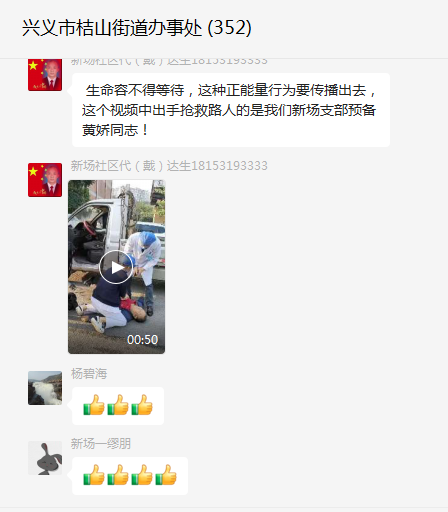Open 新场一缪朋's rabbit avatar
The width and height of the screenshot is (448, 512).
[x=45, y=458]
